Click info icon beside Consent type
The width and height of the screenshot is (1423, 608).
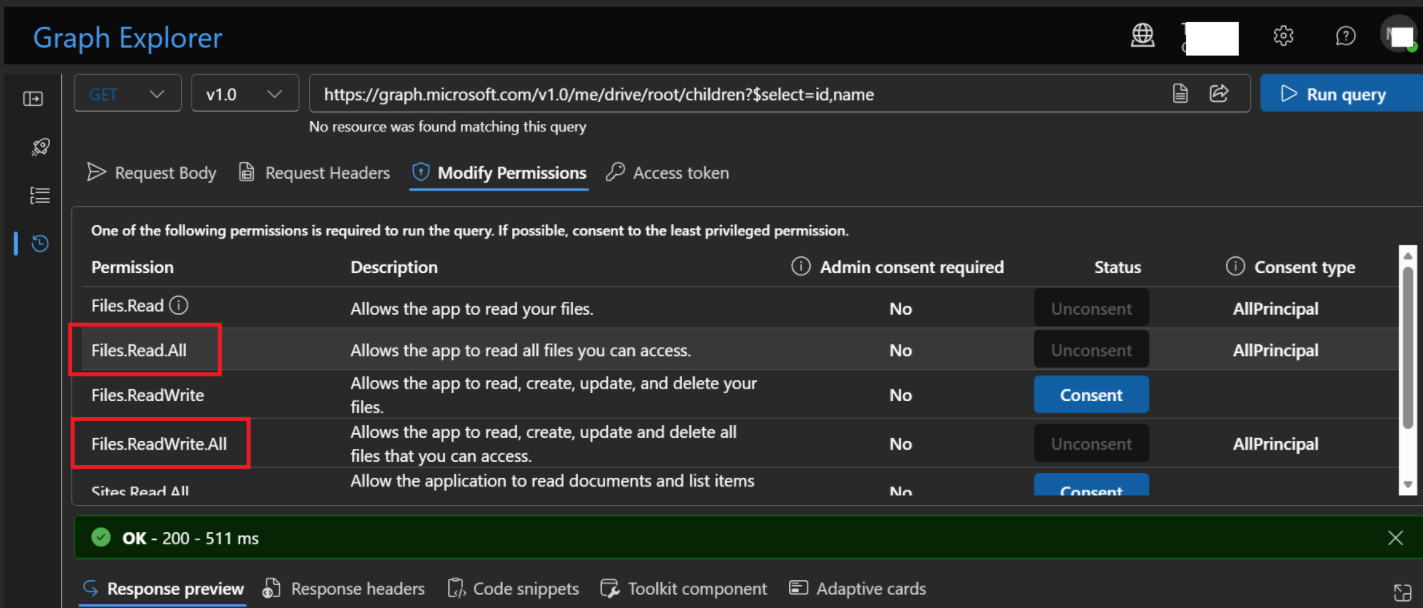click(1235, 267)
